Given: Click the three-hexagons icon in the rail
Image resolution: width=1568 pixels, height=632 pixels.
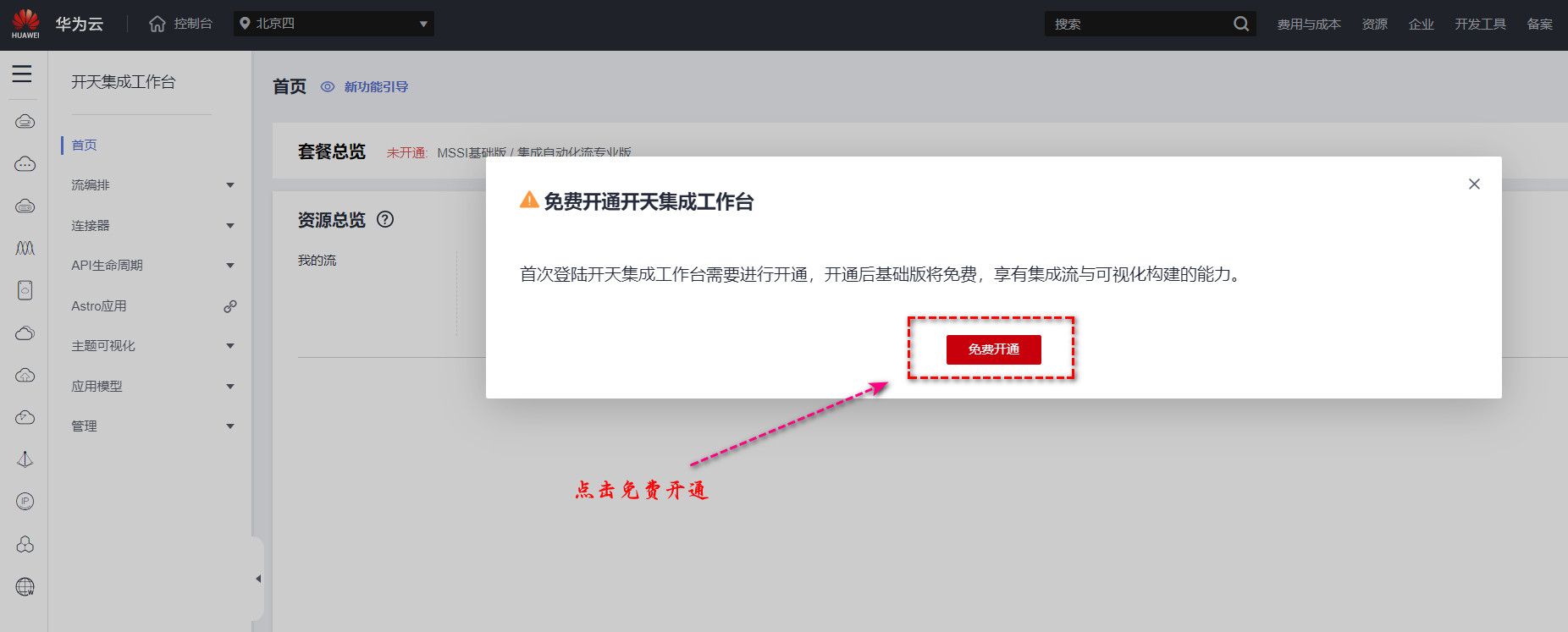Looking at the screenshot, I should [25, 544].
